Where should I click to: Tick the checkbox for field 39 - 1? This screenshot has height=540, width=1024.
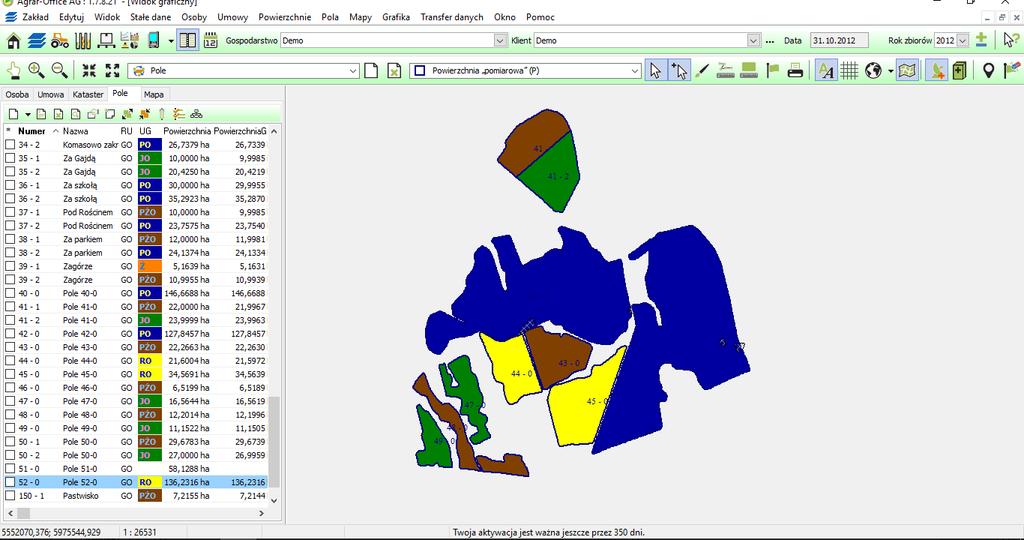pos(10,266)
